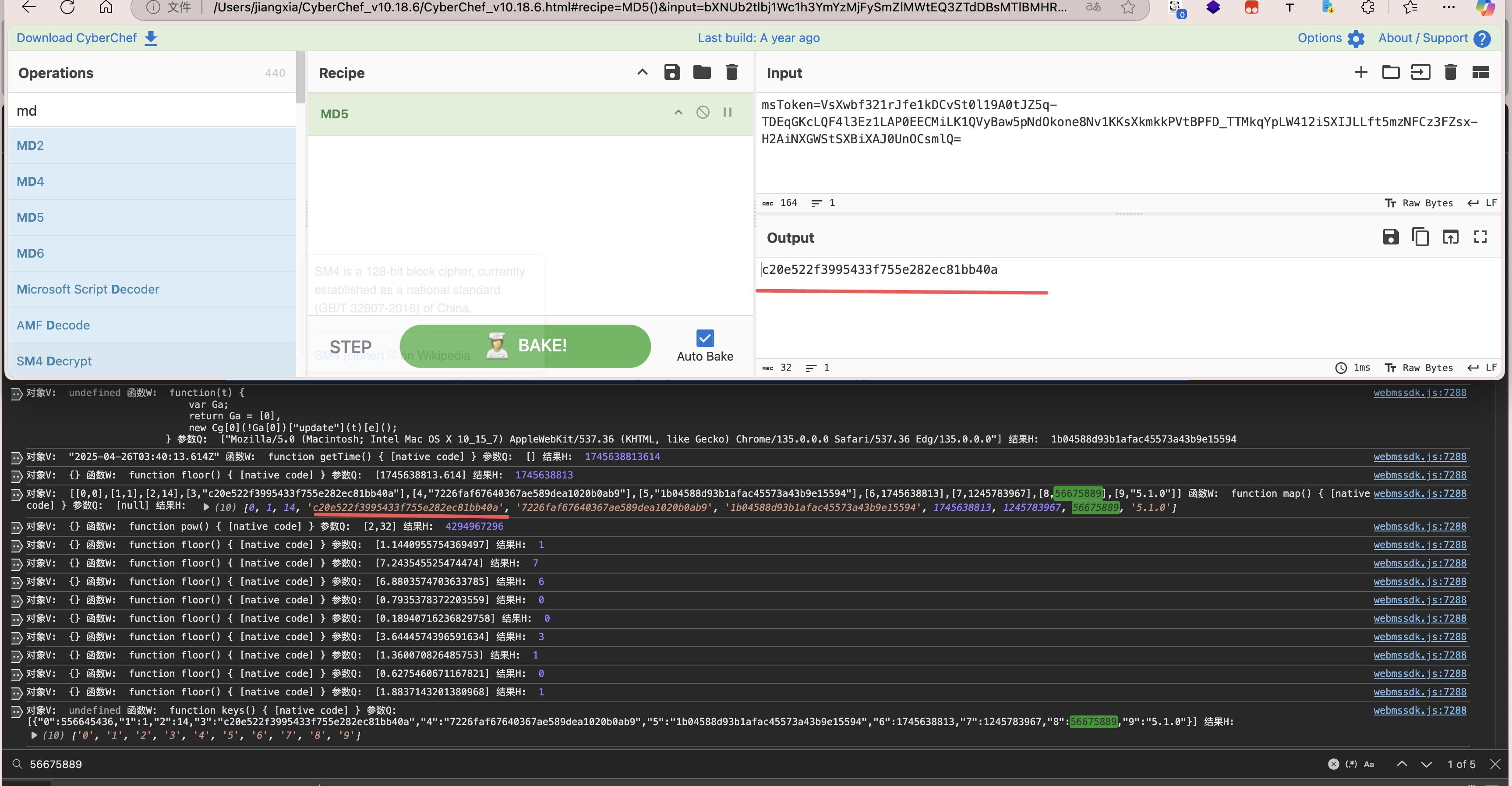
Task: Expand the (10) keys result array
Action: (x=34, y=735)
